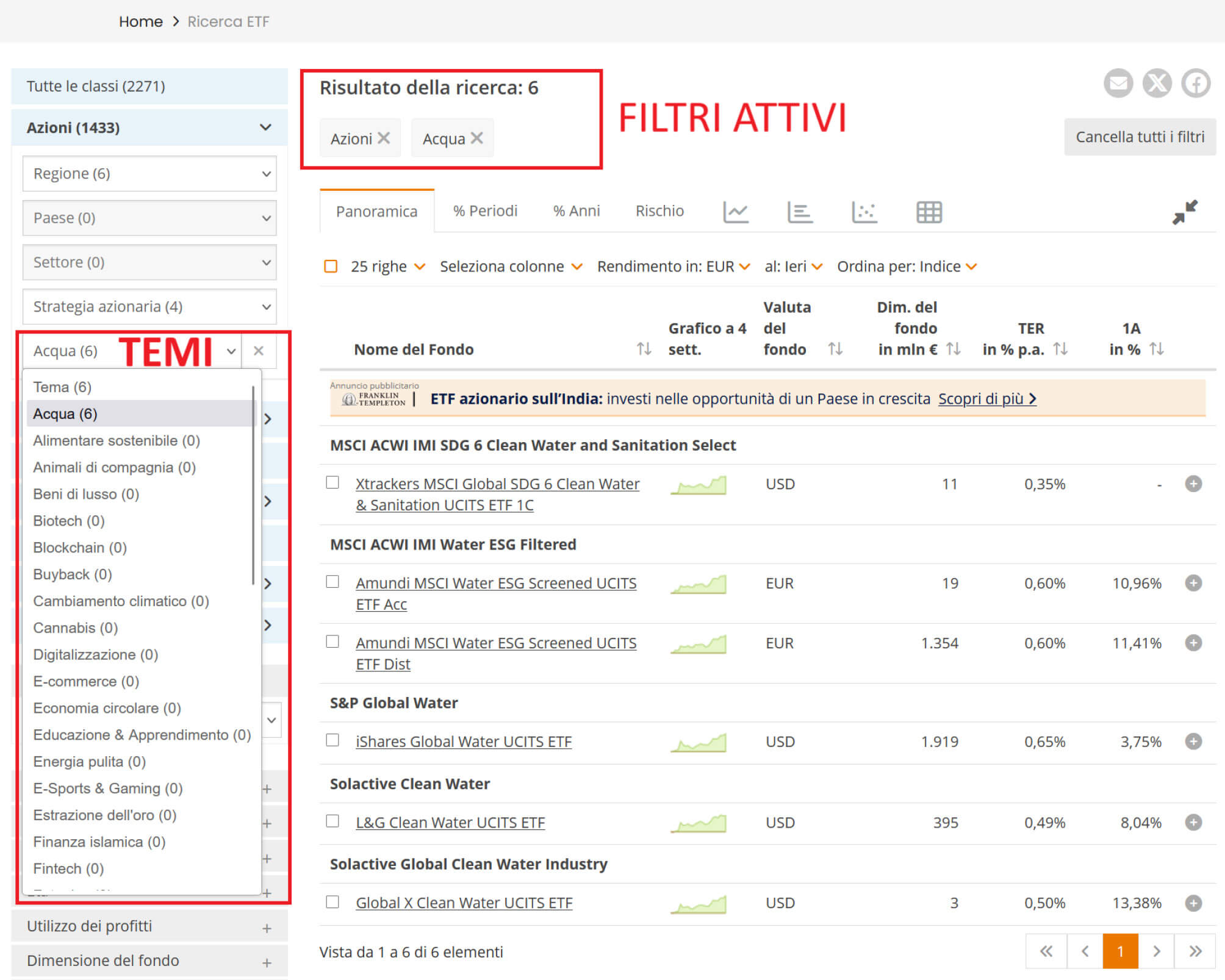Open the 25 righe rows dropdown
Viewport: 1225px width, 980px height.
tap(387, 266)
